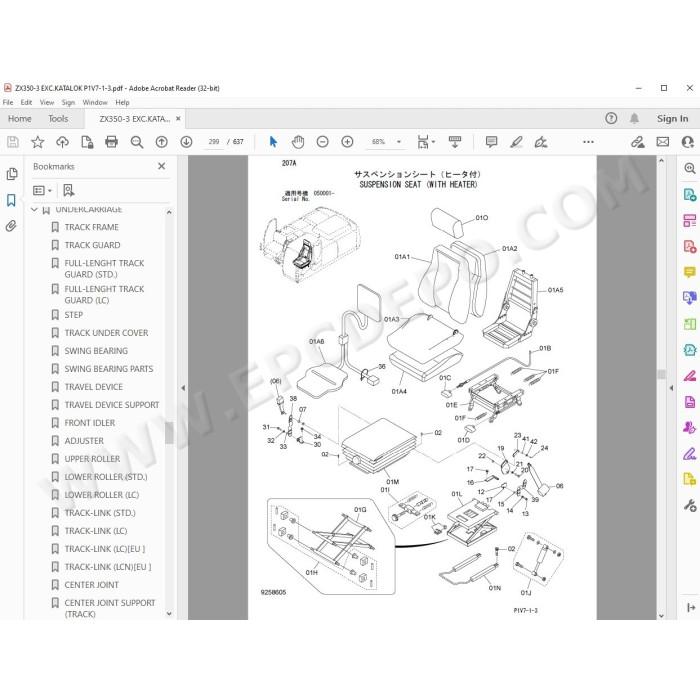
Task: Open the Help menu
Action: [122, 102]
